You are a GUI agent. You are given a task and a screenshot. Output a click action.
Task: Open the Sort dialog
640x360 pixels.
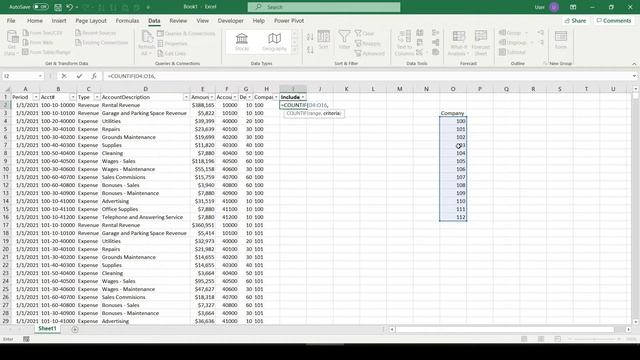point(323,40)
